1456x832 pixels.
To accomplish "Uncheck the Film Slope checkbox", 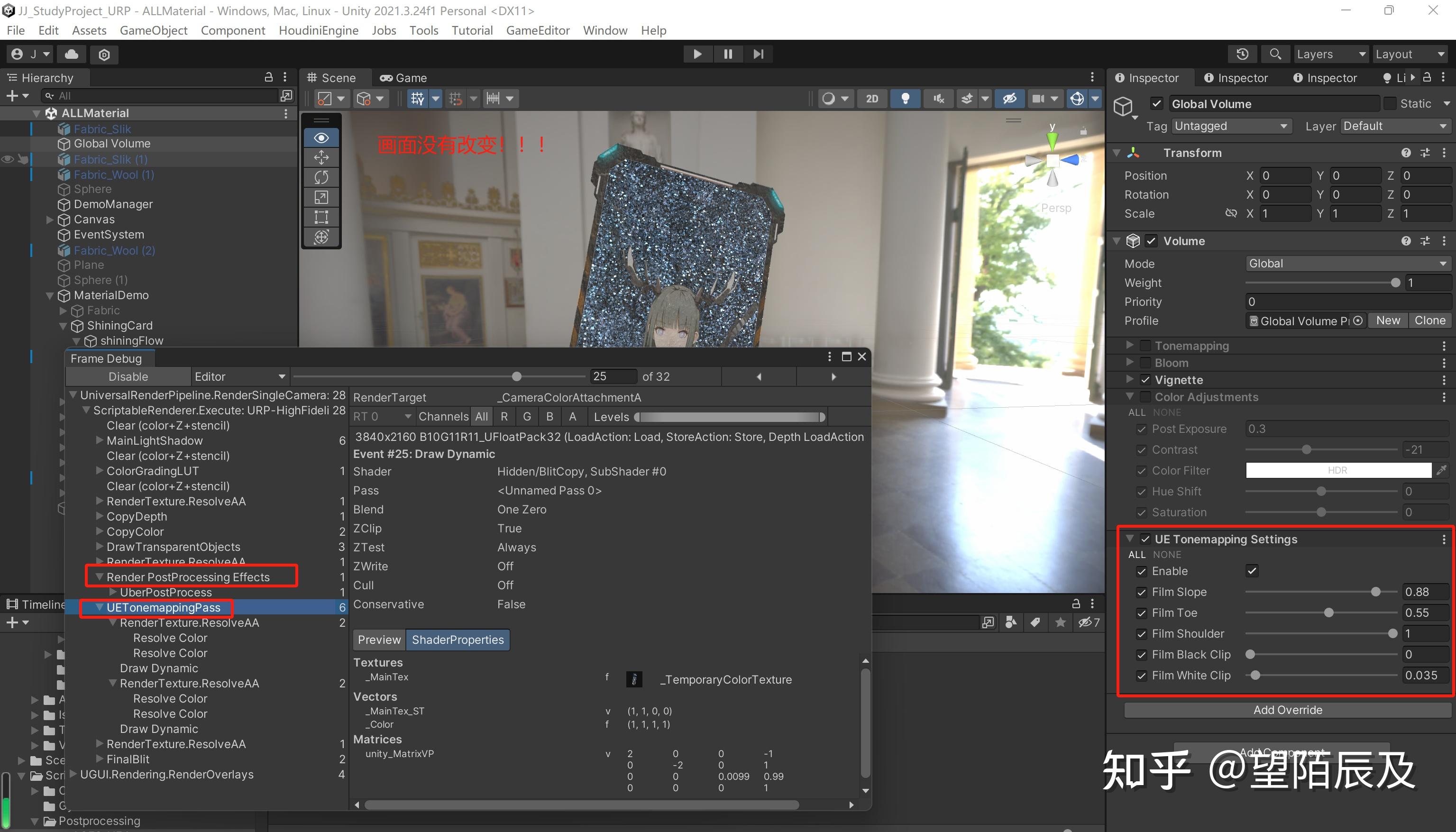I will click(1142, 592).
